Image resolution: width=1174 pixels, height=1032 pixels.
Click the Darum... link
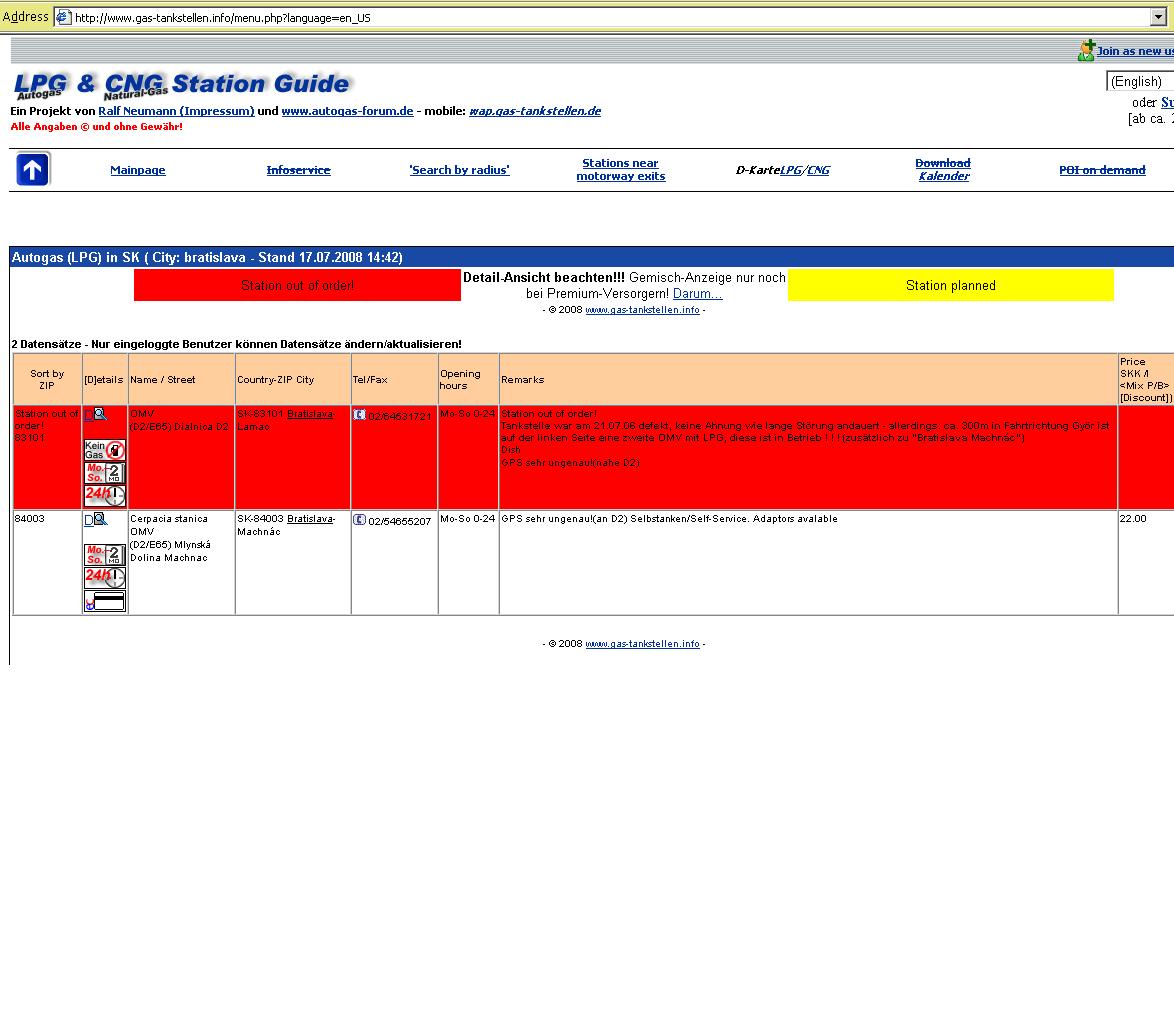[698, 294]
